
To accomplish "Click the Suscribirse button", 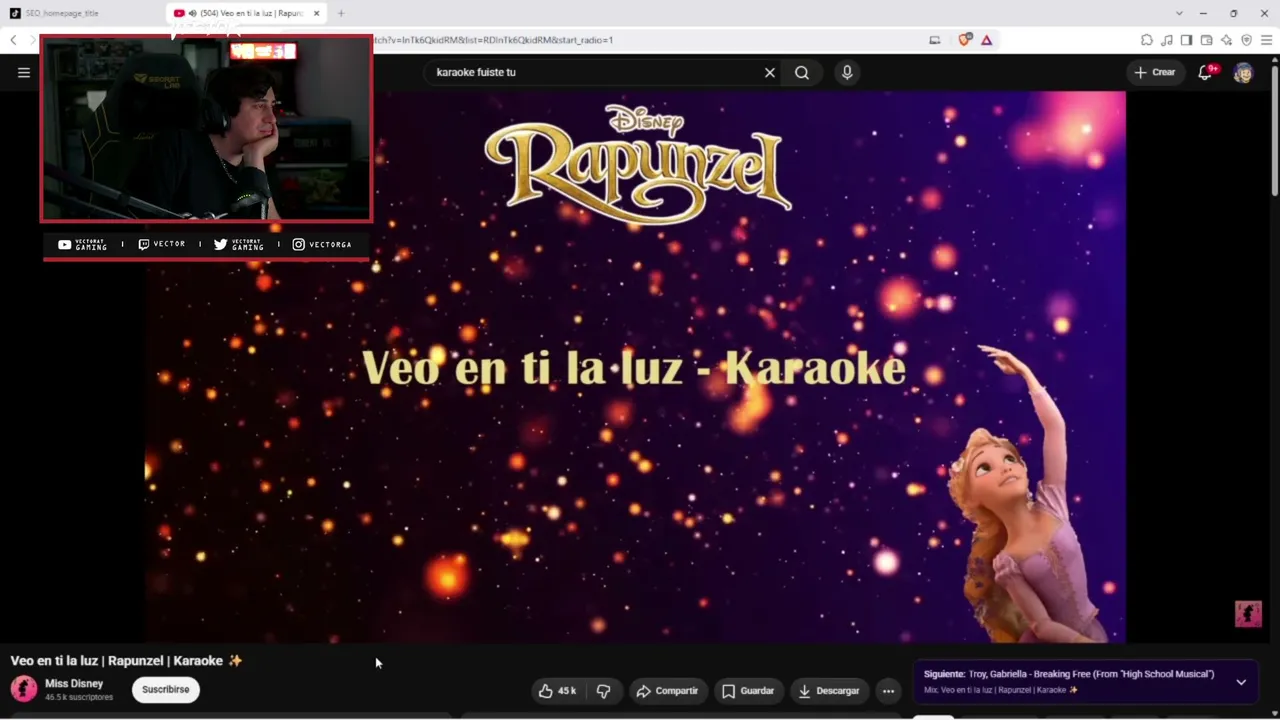I will pyautogui.click(x=166, y=689).
